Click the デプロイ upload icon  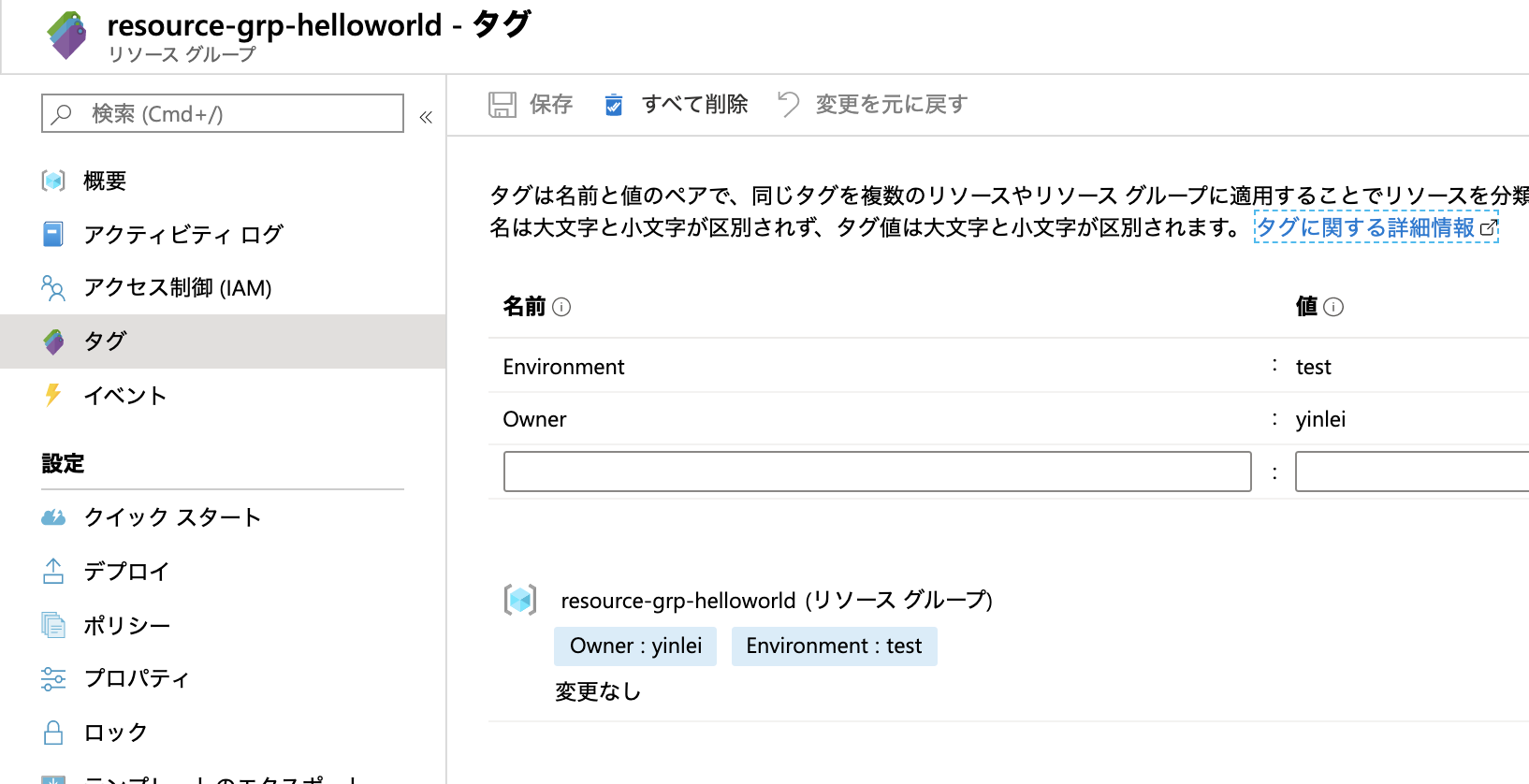pyautogui.click(x=53, y=571)
